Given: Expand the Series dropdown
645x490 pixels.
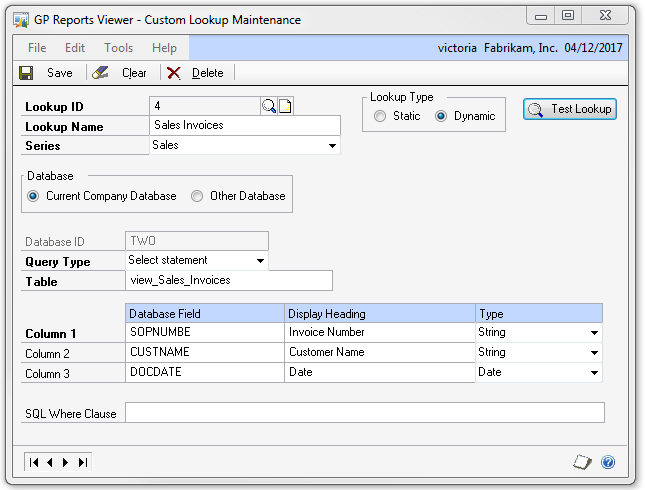Looking at the screenshot, I should (x=332, y=146).
